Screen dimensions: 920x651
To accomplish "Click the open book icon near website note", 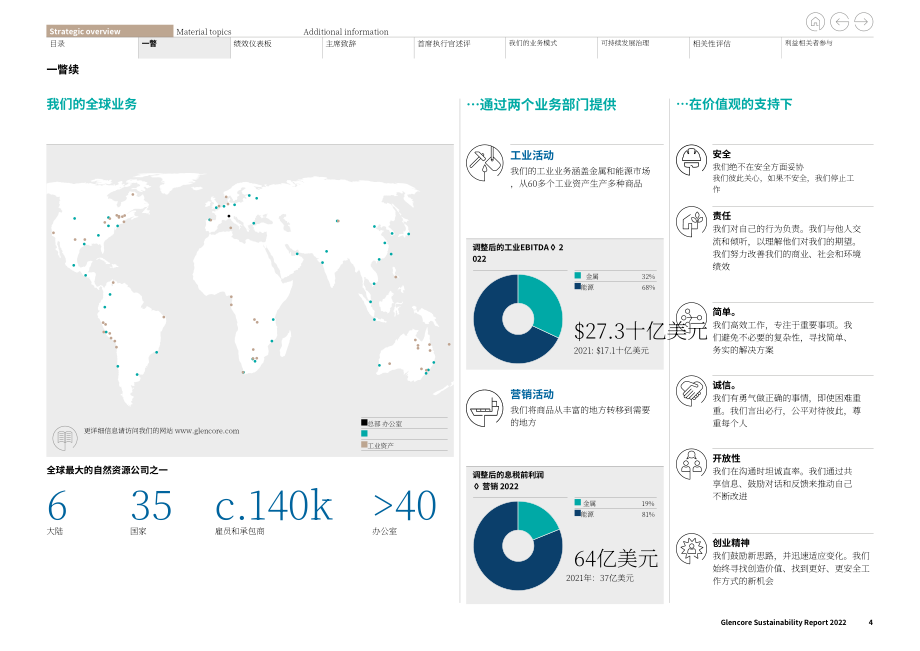I will pos(65,438).
